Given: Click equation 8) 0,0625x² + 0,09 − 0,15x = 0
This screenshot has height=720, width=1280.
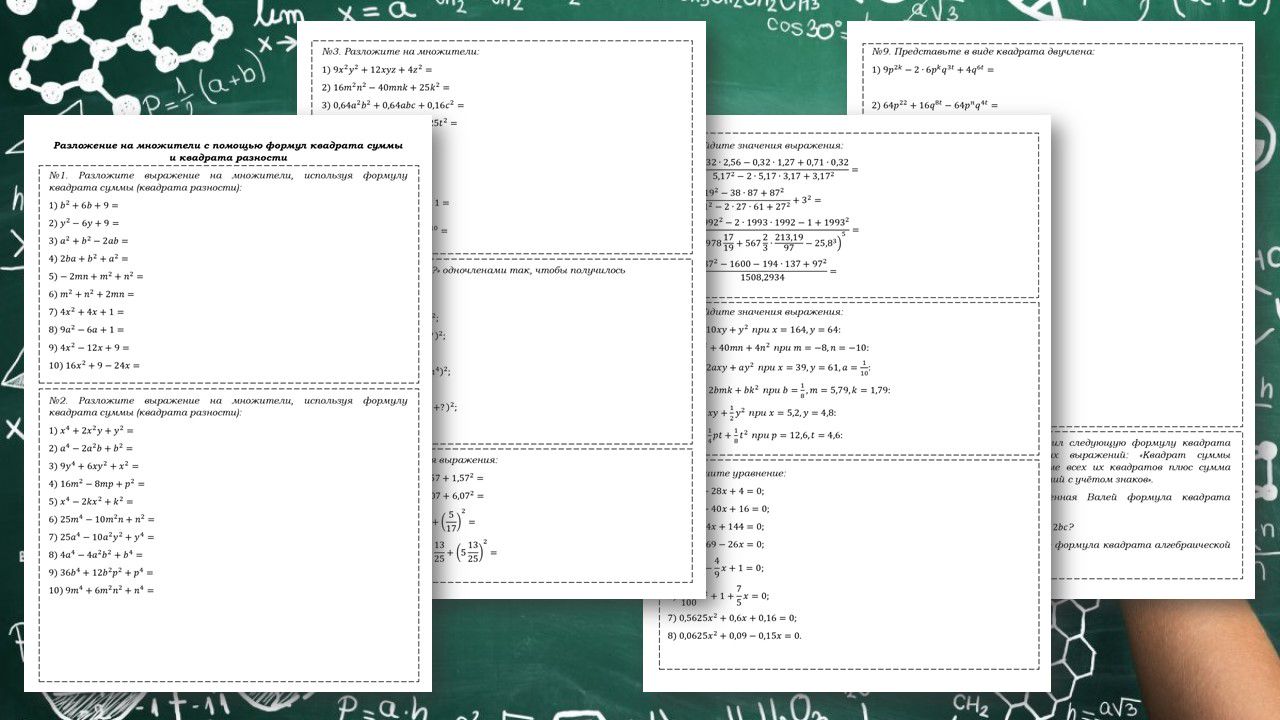Looking at the screenshot, I should 734,635.
